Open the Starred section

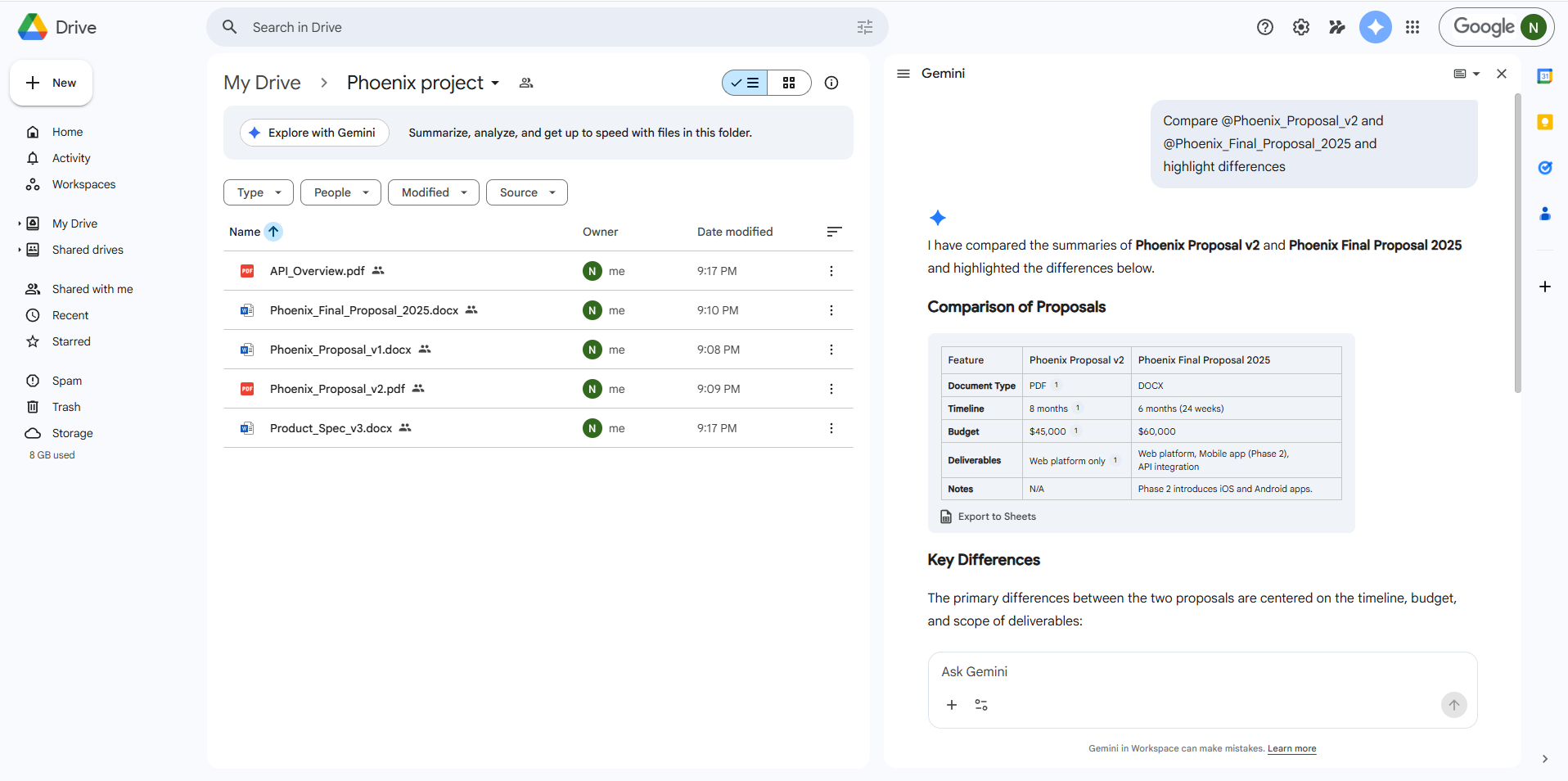(x=71, y=341)
